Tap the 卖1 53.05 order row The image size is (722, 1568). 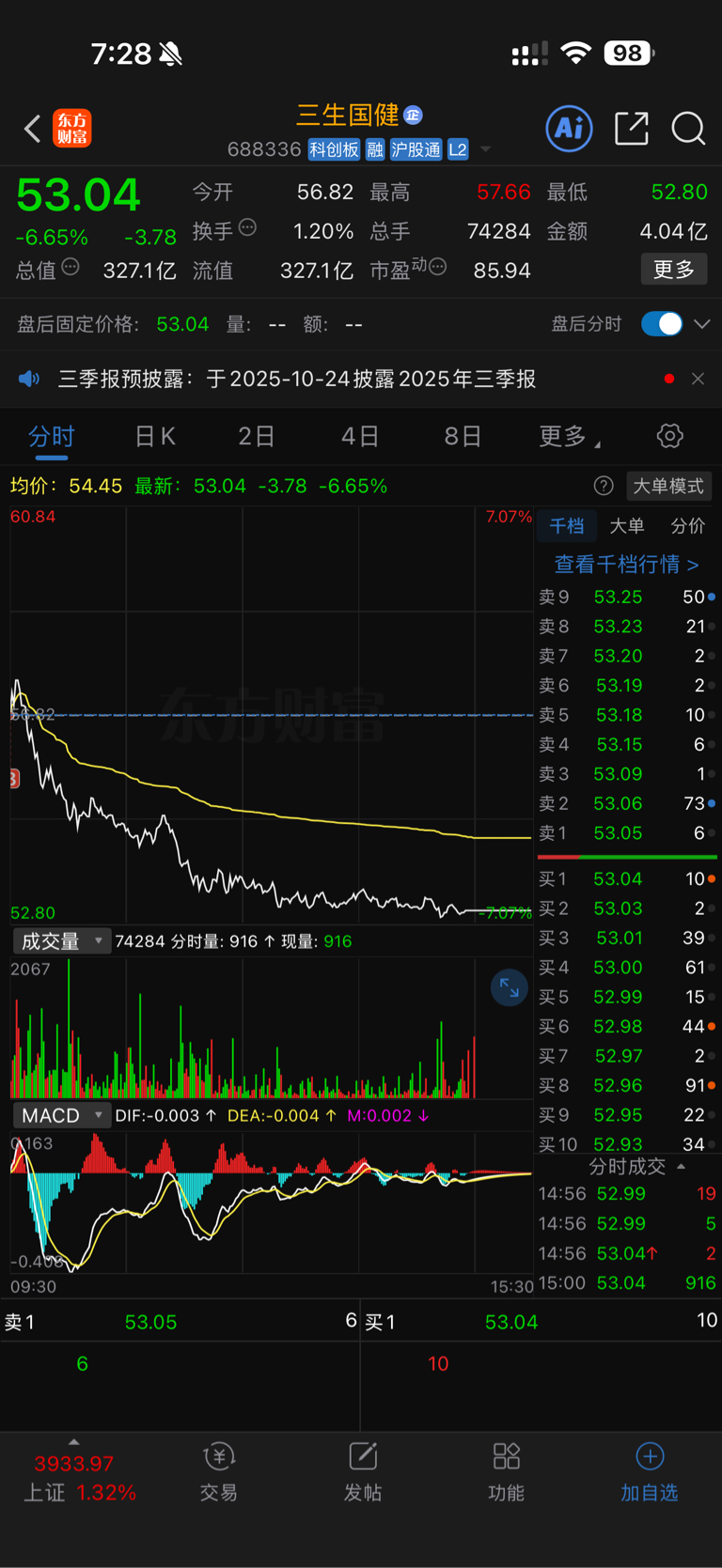click(627, 832)
